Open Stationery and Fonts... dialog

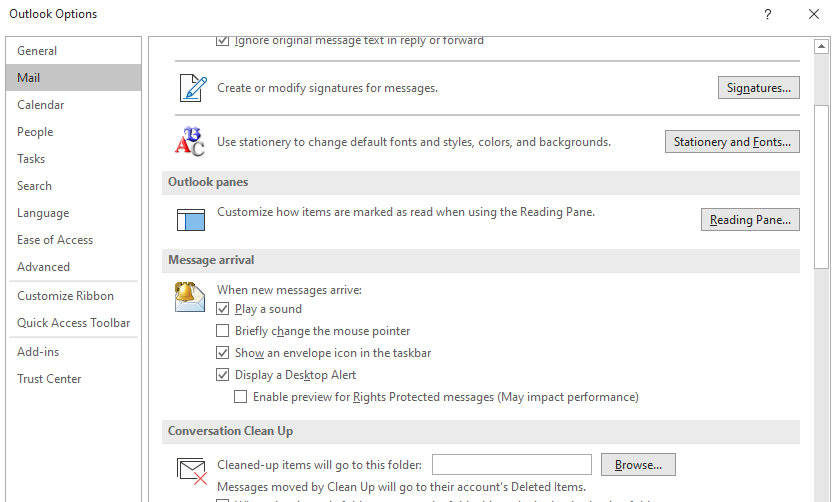click(732, 142)
